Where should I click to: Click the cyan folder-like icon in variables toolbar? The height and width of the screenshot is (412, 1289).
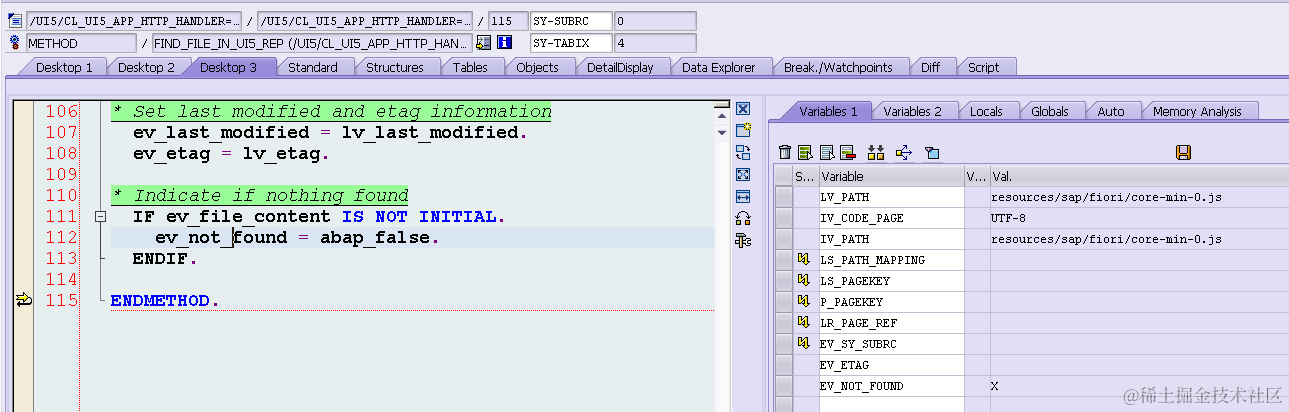click(x=931, y=152)
